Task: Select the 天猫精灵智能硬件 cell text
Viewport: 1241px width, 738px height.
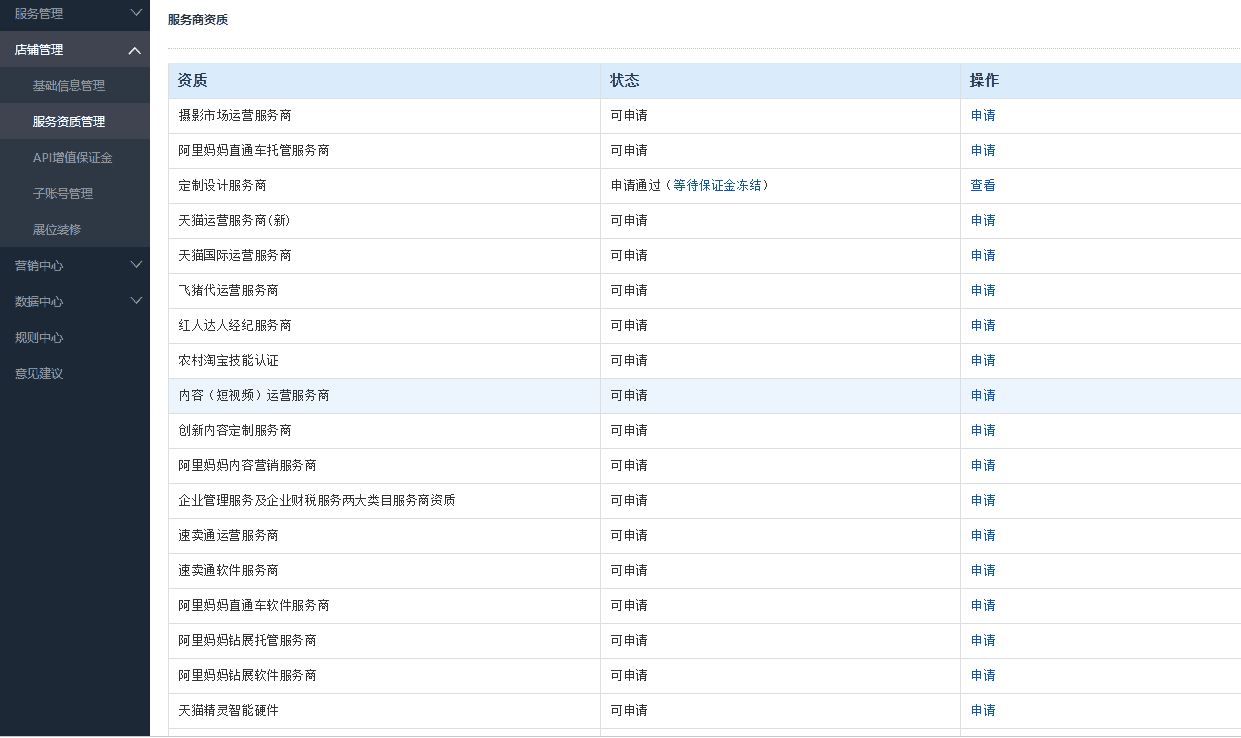Action: coord(228,711)
